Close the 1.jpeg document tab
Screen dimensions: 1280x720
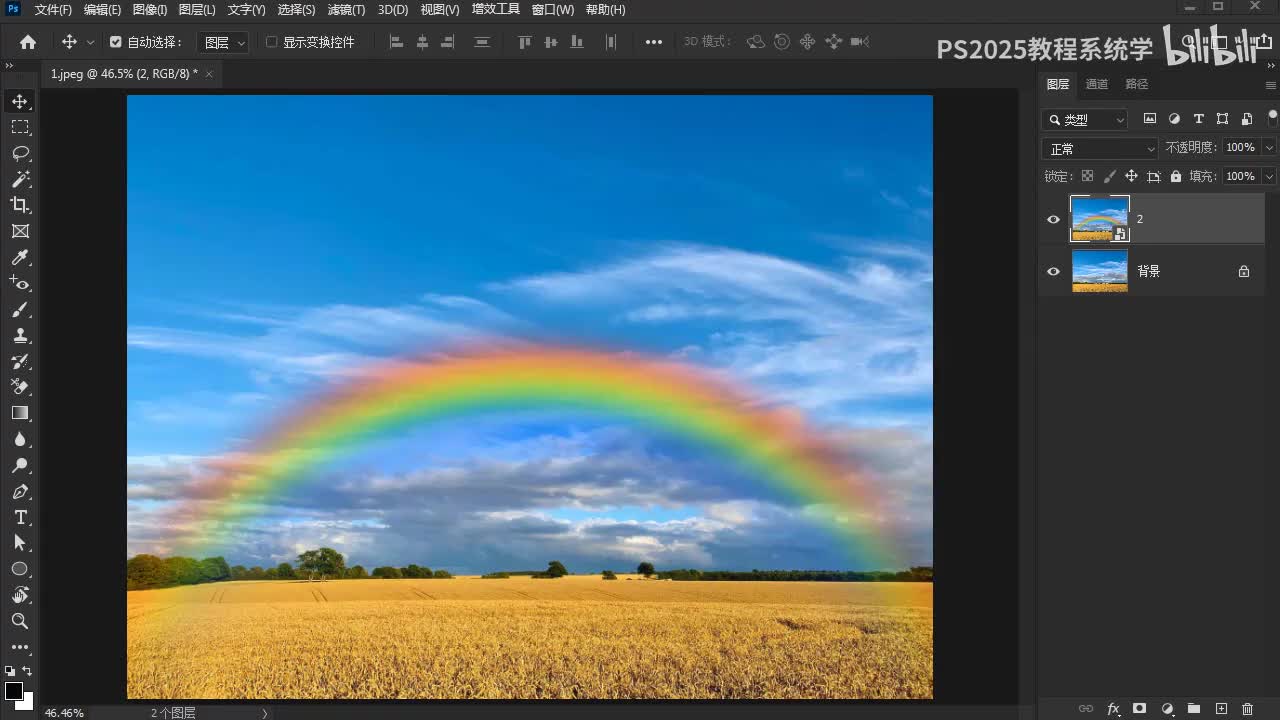click(209, 74)
